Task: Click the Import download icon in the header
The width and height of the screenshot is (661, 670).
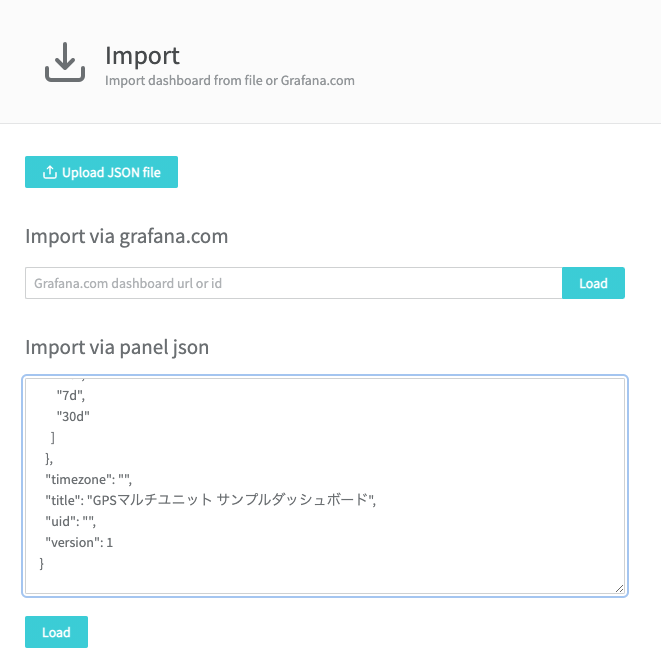Action: point(65,62)
